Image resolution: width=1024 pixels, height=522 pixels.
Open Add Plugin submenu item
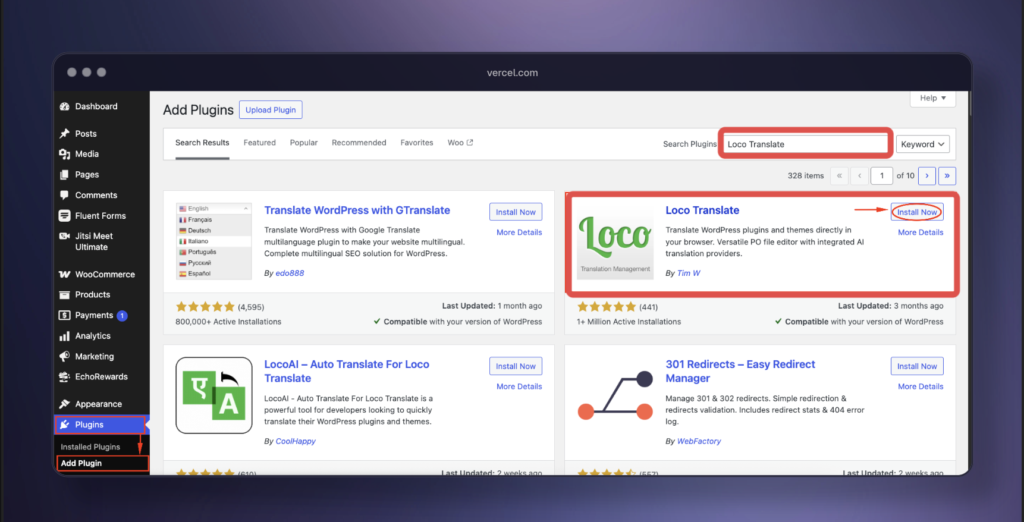pyautogui.click(x=81, y=463)
